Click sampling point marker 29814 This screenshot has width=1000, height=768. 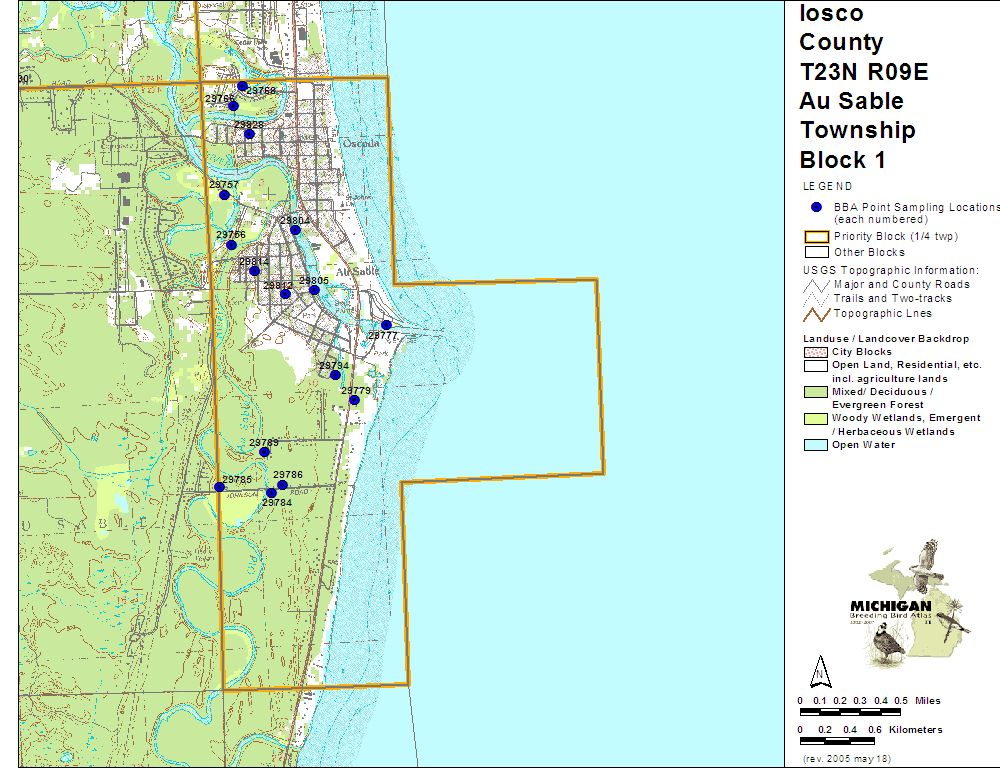254,271
